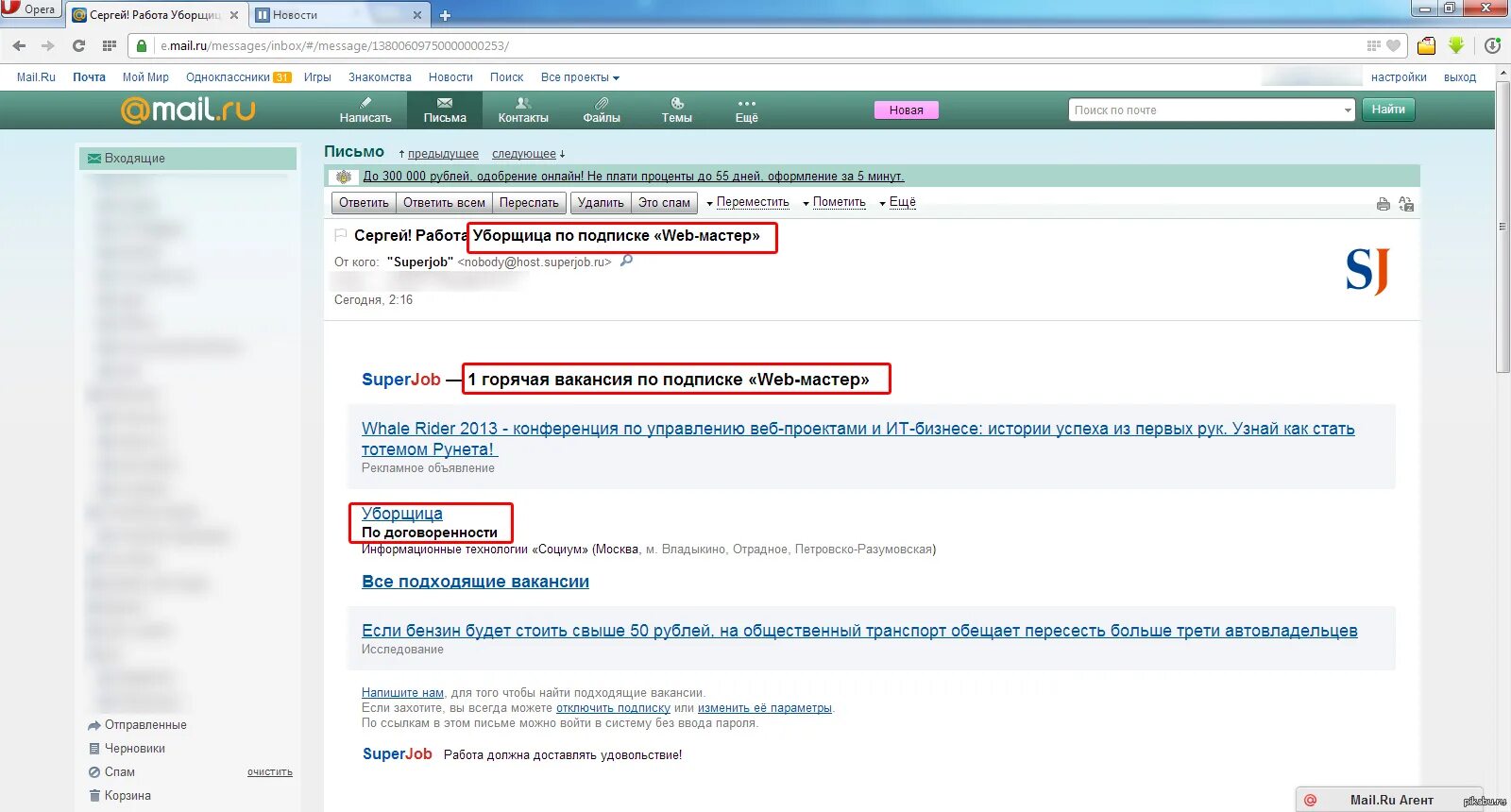Screen dimensions: 1511x812
Task: Close the Новости tab
Action: point(417,15)
